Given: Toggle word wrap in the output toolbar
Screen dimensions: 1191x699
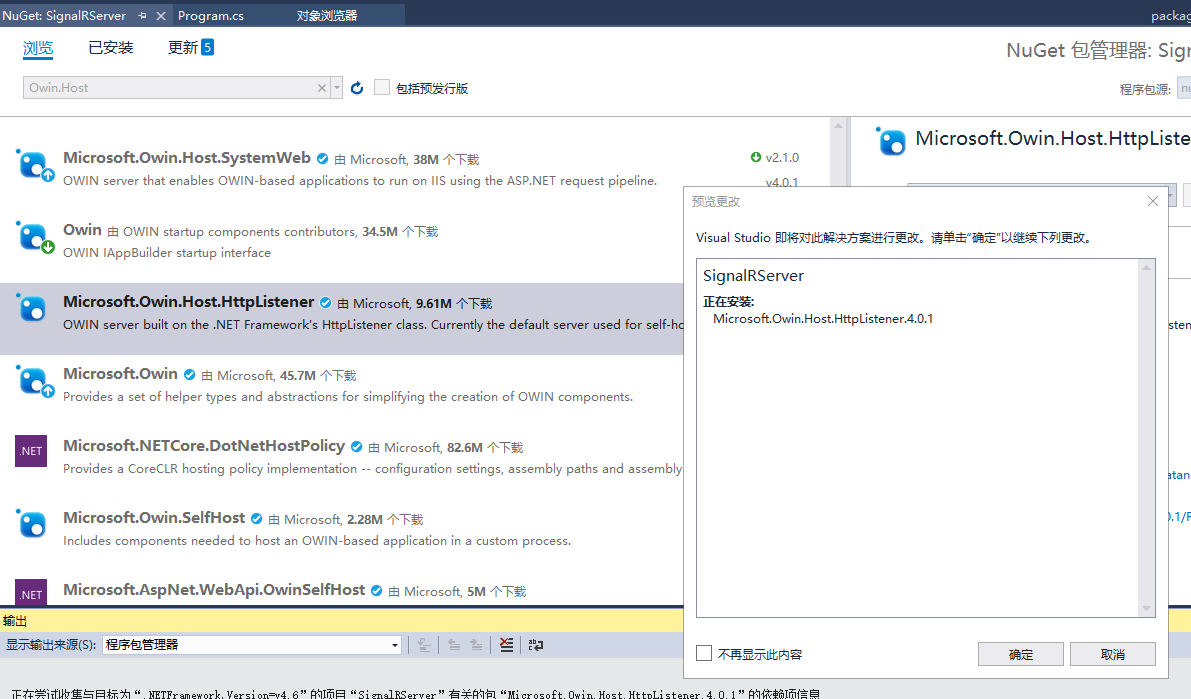Looking at the screenshot, I should point(535,645).
